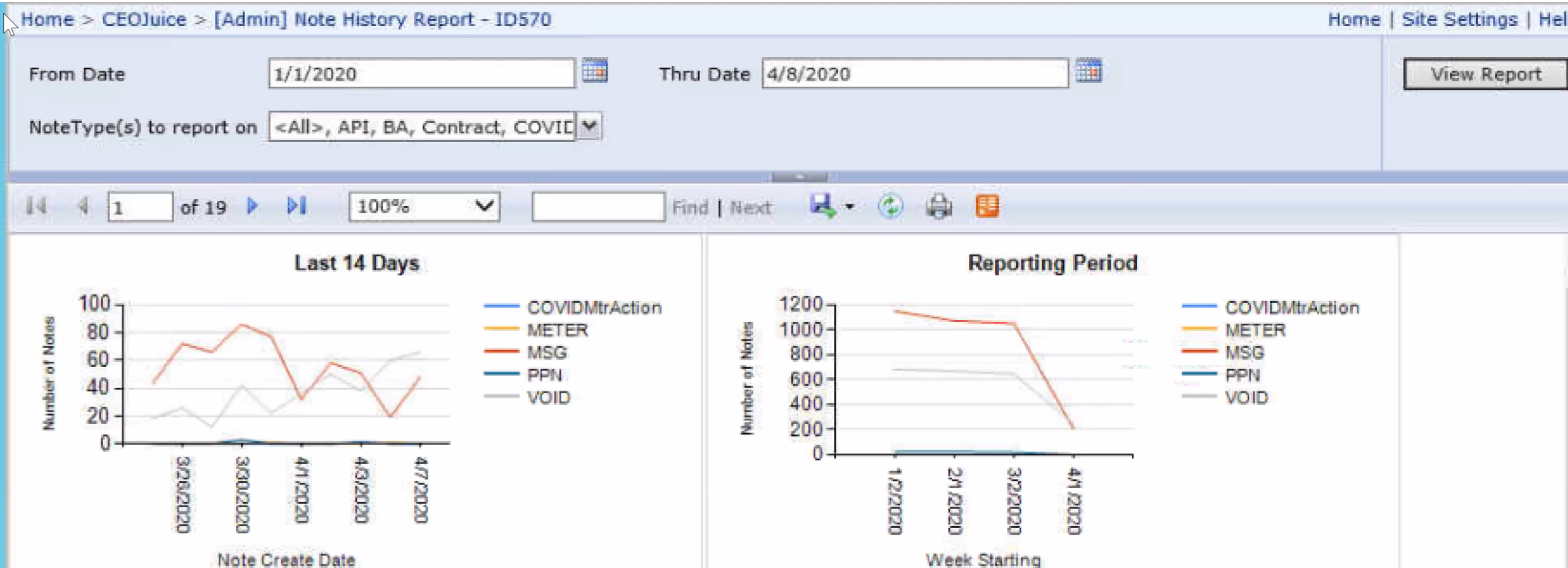
Task: Go to next report page
Action: click(252, 206)
